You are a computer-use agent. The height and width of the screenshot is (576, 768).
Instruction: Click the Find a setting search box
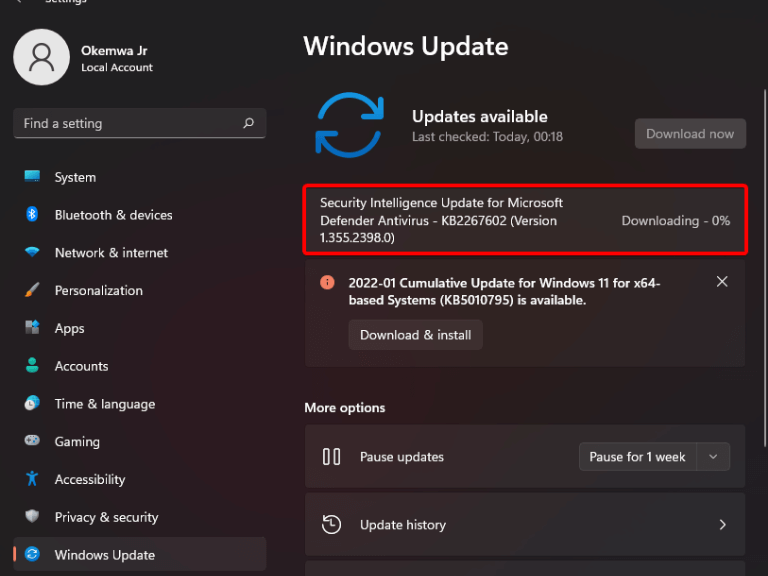point(140,123)
